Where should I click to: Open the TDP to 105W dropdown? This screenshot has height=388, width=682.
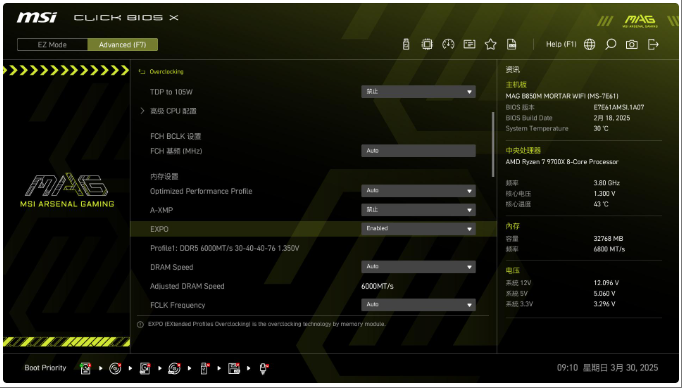[x=418, y=92]
